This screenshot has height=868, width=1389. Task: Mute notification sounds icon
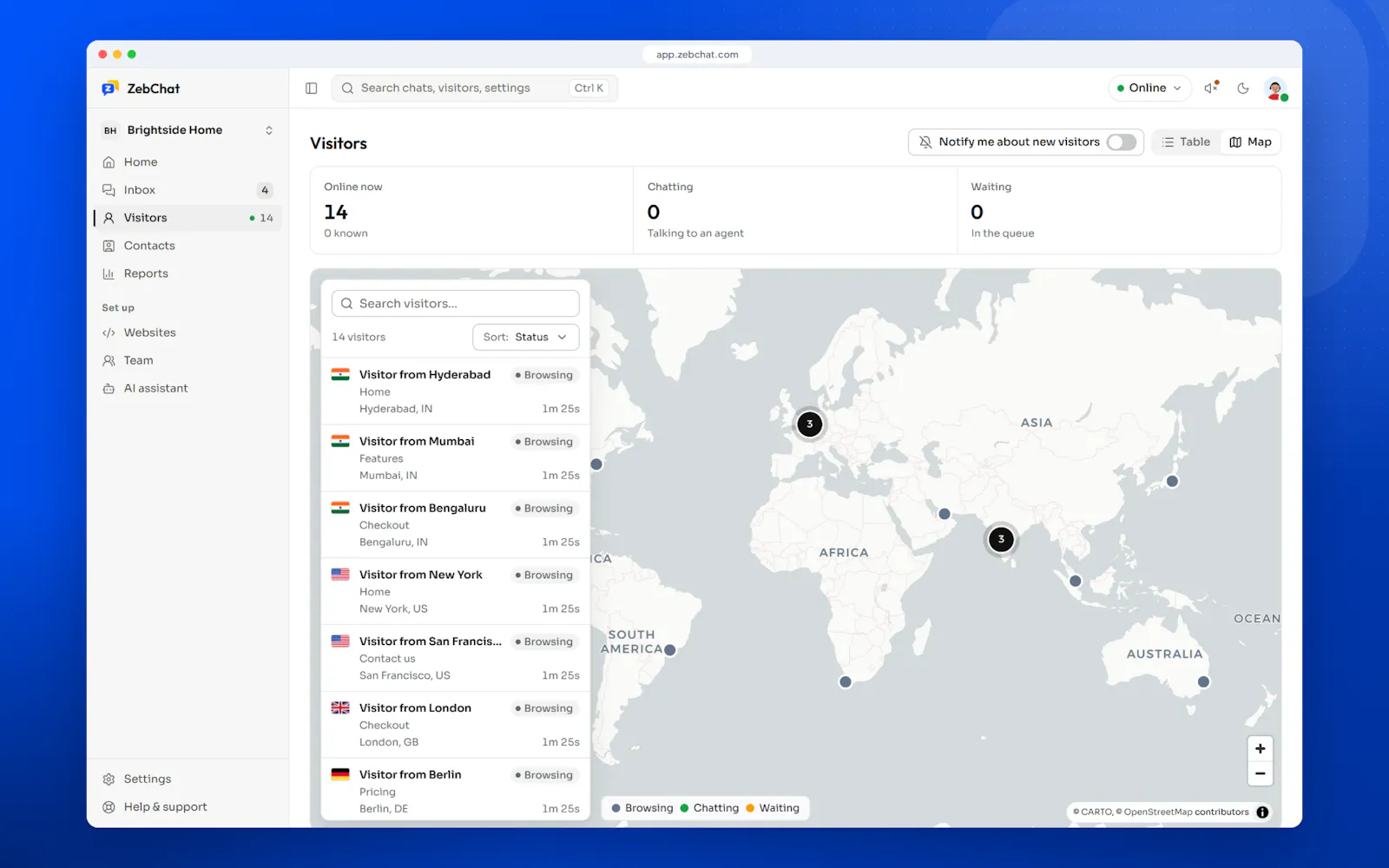(x=1211, y=88)
